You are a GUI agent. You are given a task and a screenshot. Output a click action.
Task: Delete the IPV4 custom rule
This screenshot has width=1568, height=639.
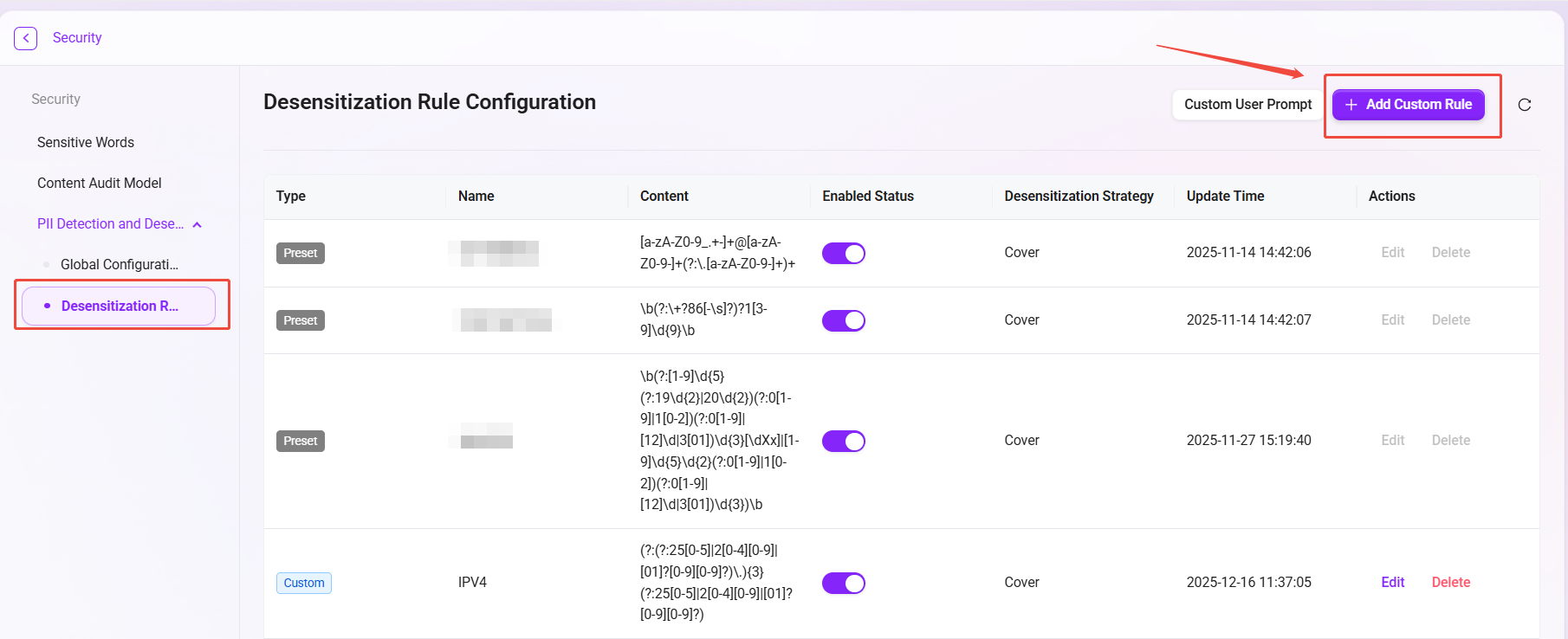pyautogui.click(x=1451, y=582)
